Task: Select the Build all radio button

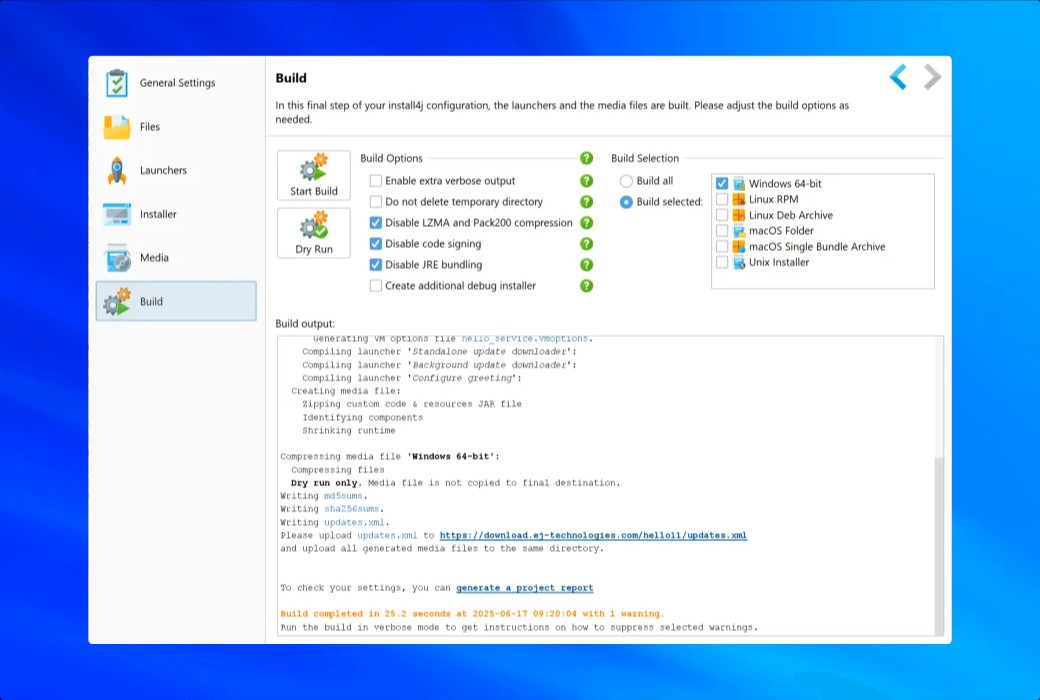Action: (626, 181)
